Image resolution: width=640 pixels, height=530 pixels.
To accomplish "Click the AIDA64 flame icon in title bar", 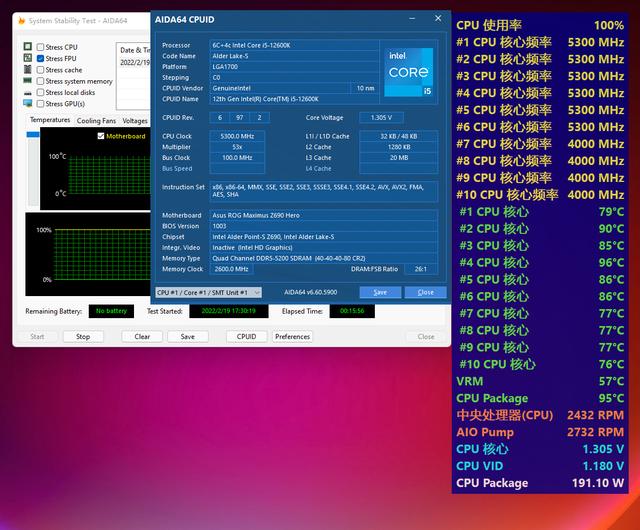I will [x=21, y=20].
